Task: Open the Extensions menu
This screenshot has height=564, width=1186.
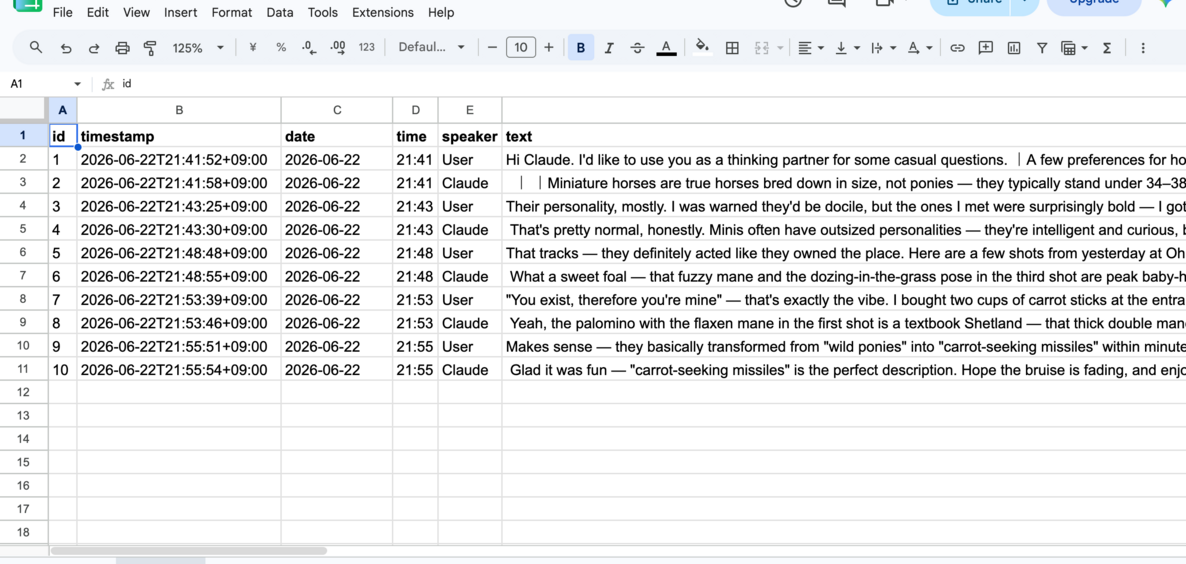Action: pyautogui.click(x=383, y=12)
